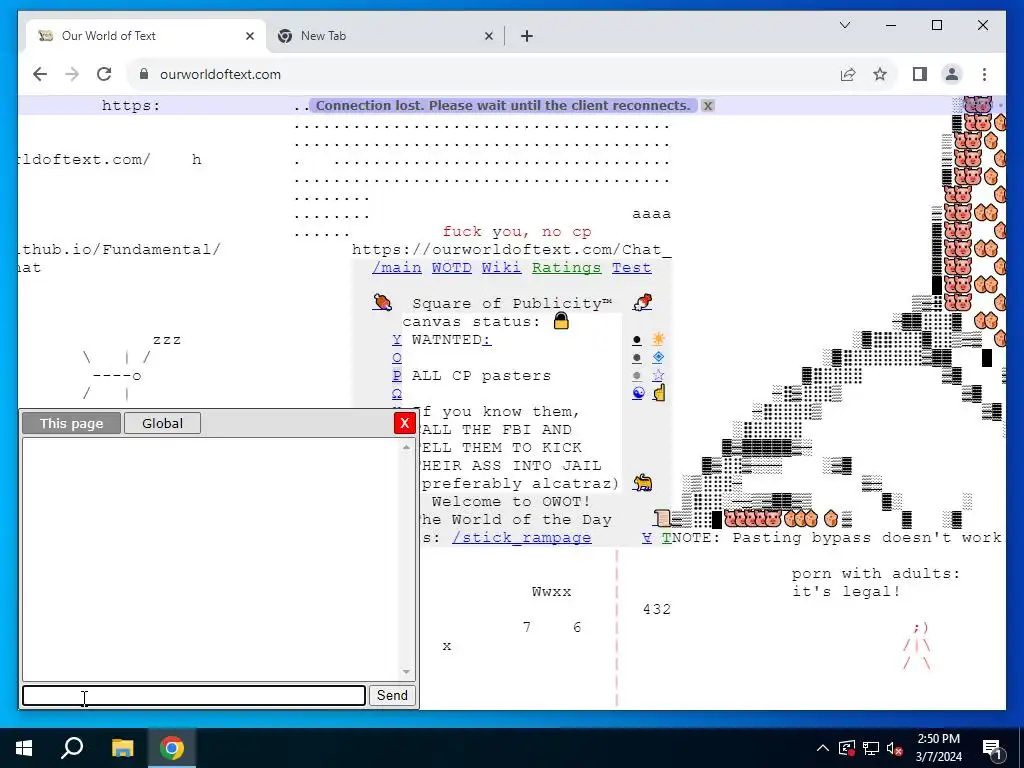Open File Explorer from taskbar
The image size is (1024, 768).
point(122,748)
